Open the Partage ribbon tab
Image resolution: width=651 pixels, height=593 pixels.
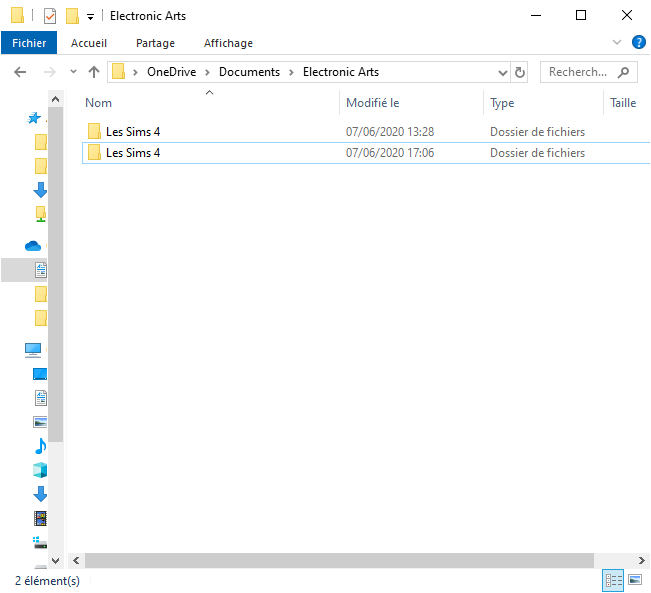(155, 43)
